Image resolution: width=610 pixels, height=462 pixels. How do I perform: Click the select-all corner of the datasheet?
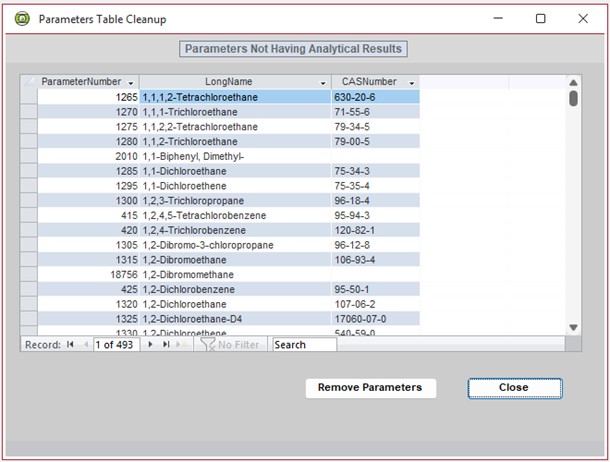(x=29, y=82)
